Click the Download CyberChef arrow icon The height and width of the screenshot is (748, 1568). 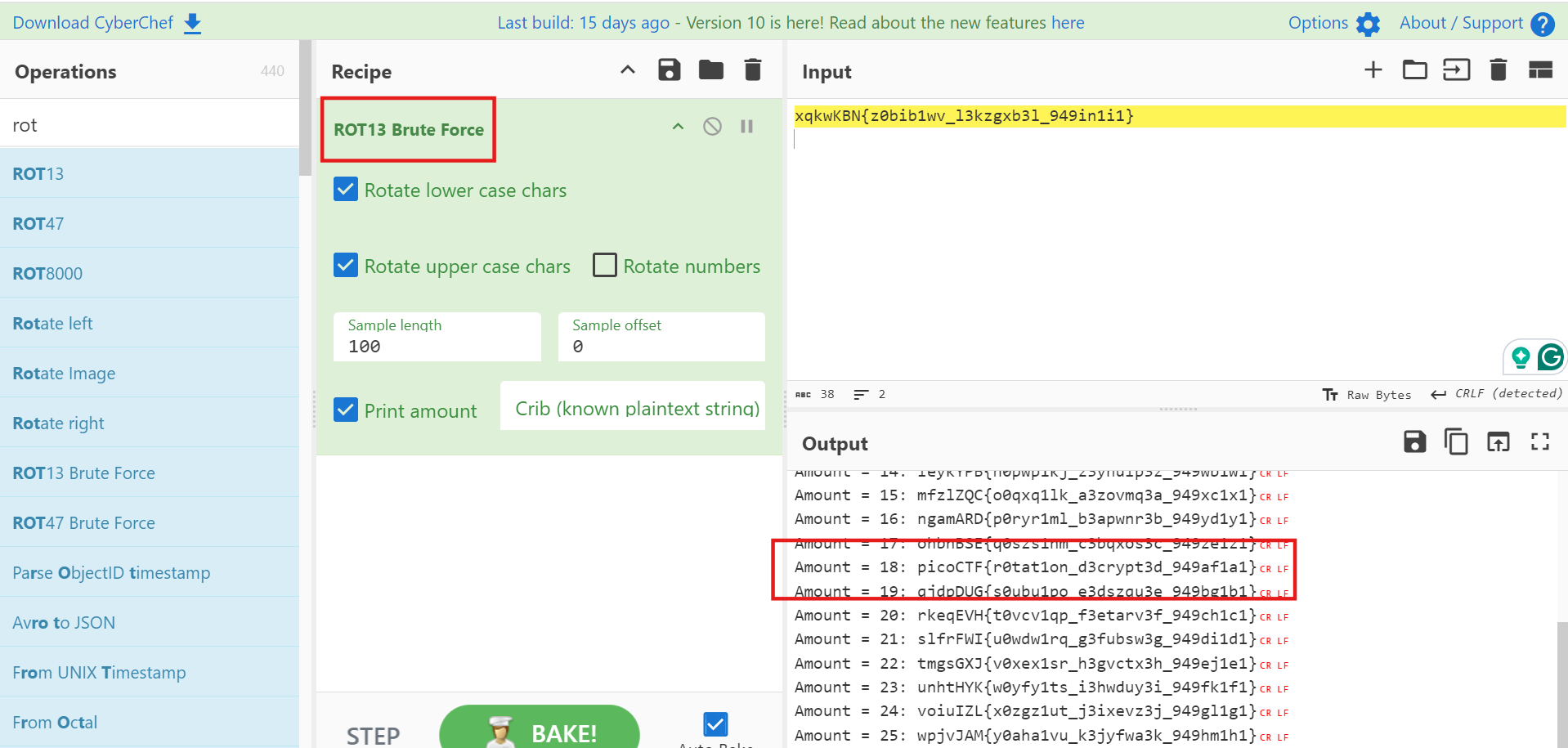pyautogui.click(x=192, y=23)
